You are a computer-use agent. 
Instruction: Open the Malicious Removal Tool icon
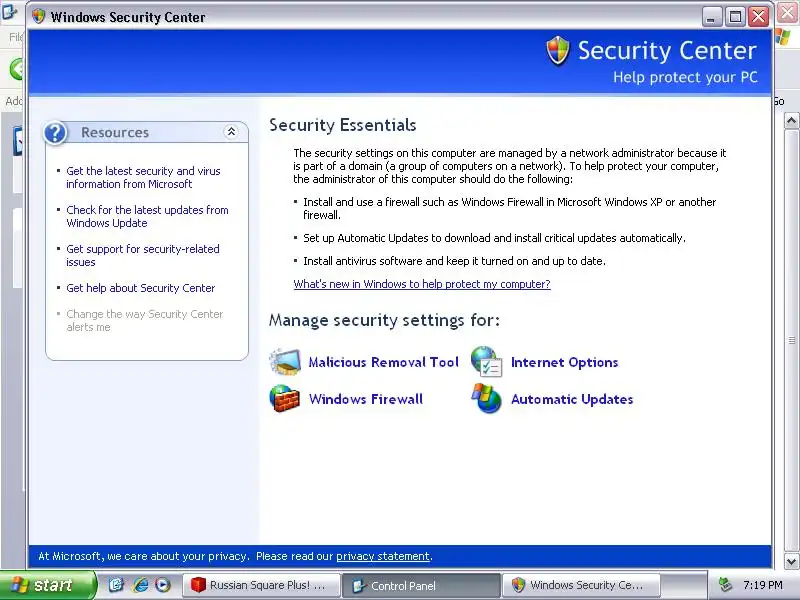[285, 362]
